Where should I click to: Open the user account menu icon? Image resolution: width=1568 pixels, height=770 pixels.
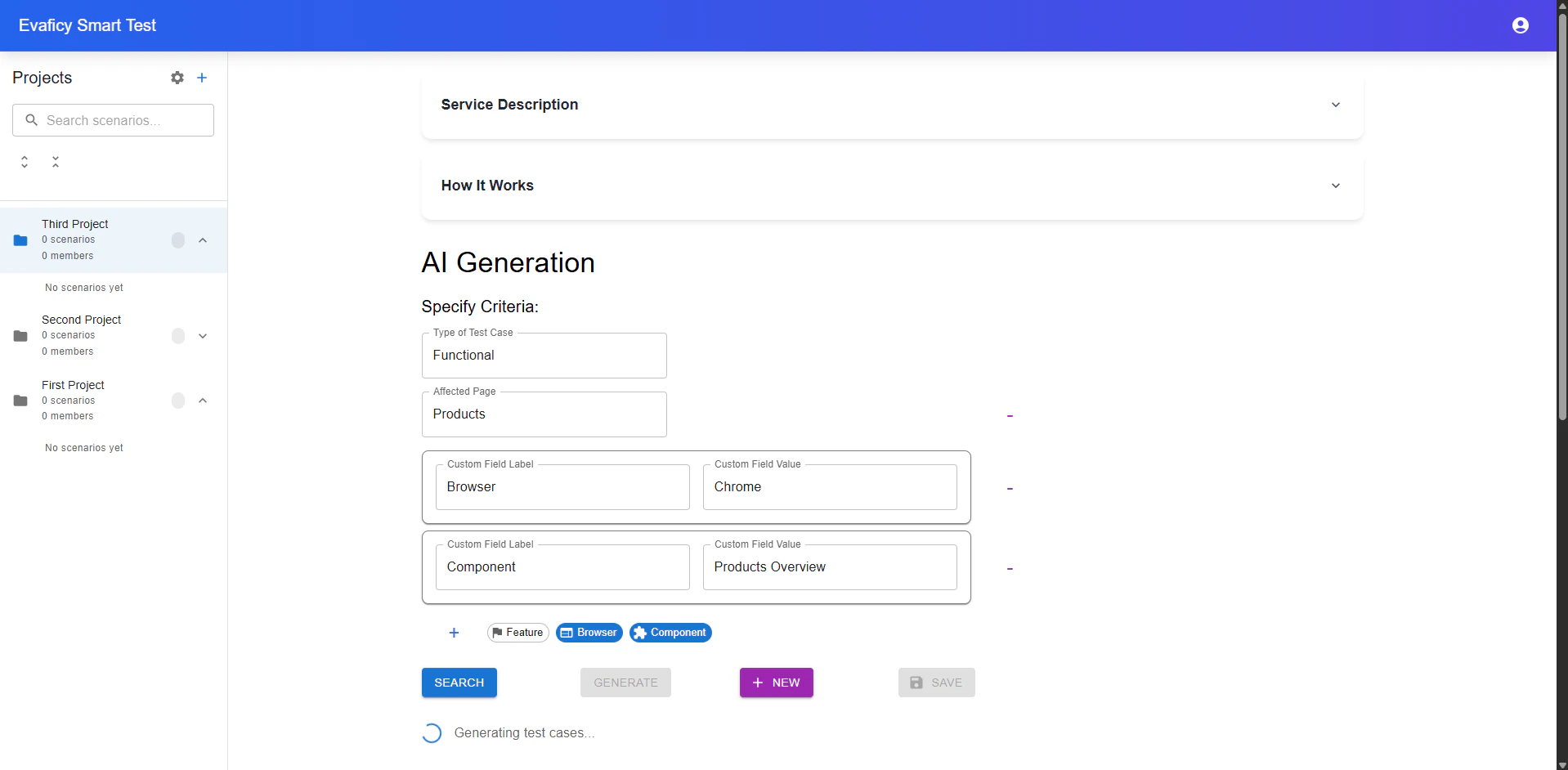tap(1520, 25)
